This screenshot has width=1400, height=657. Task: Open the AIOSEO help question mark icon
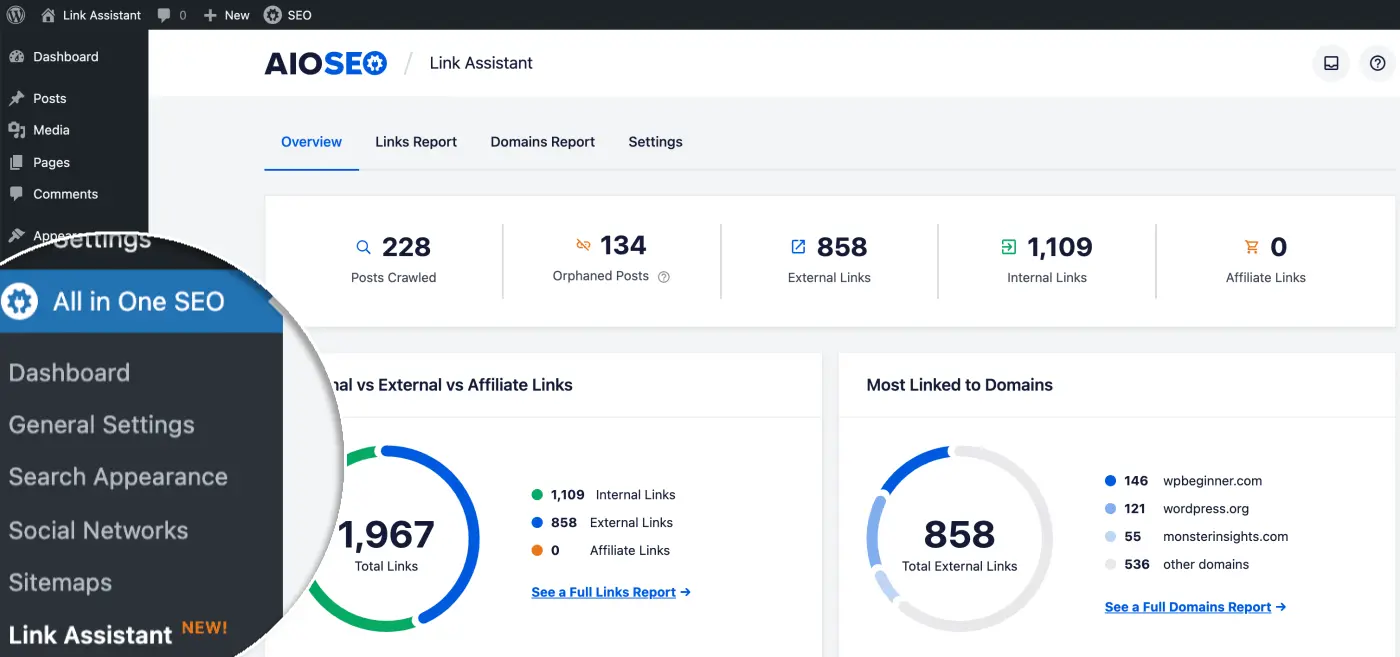[x=1377, y=63]
